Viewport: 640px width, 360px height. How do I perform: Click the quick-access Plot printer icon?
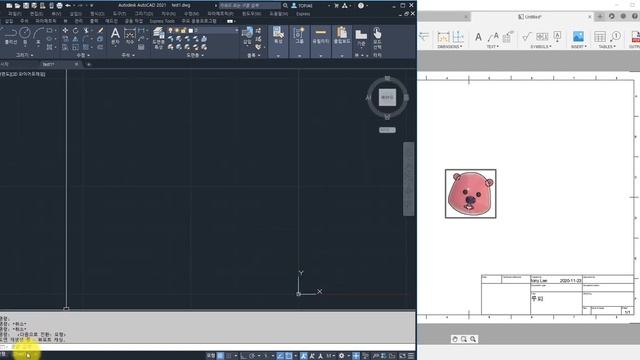coord(60,6)
